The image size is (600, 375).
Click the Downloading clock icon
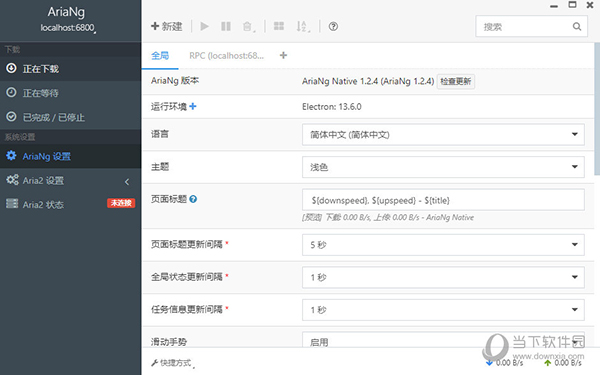[11, 68]
